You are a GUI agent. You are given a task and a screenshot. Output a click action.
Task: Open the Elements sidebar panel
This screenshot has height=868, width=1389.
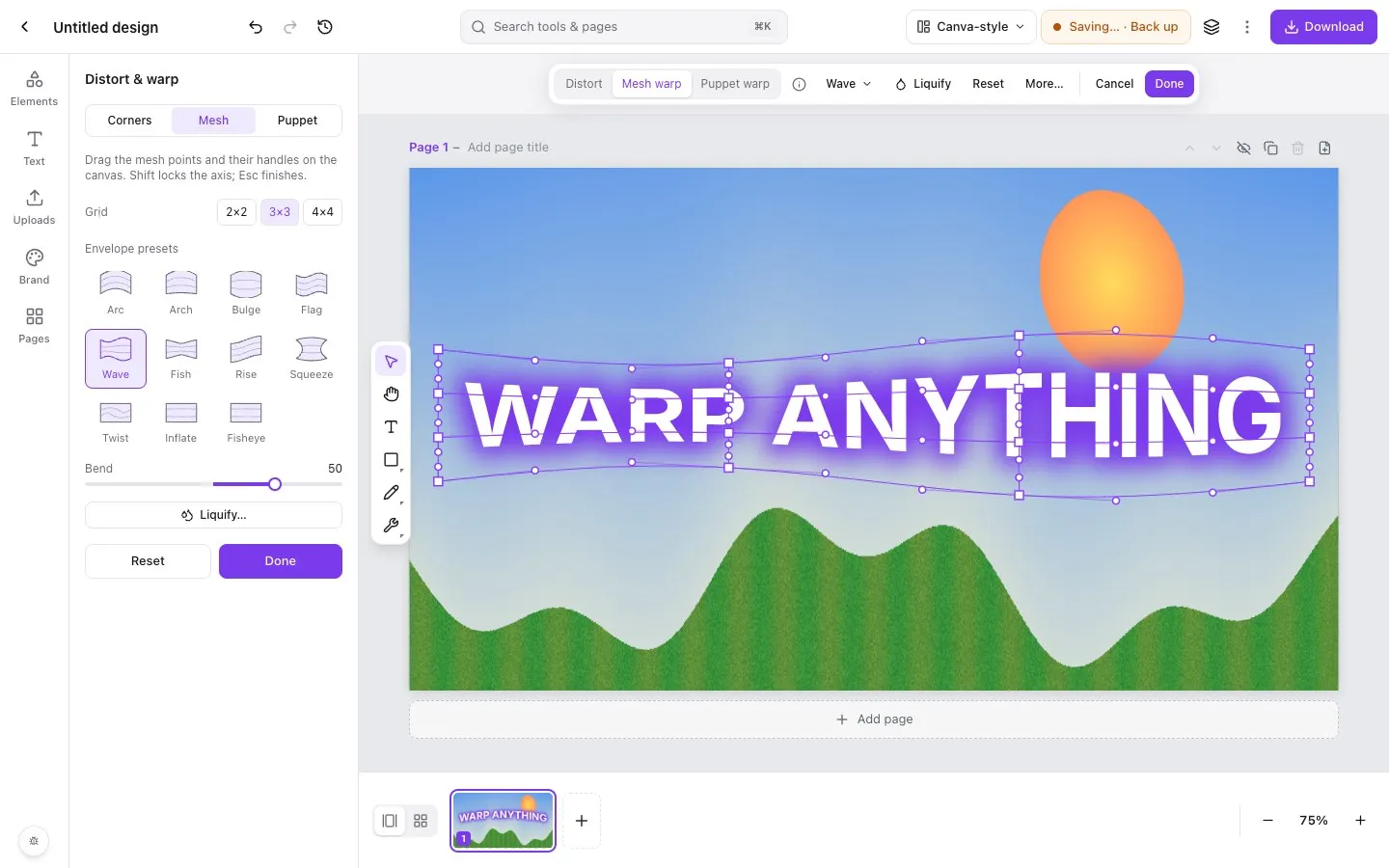pyautogui.click(x=34, y=88)
